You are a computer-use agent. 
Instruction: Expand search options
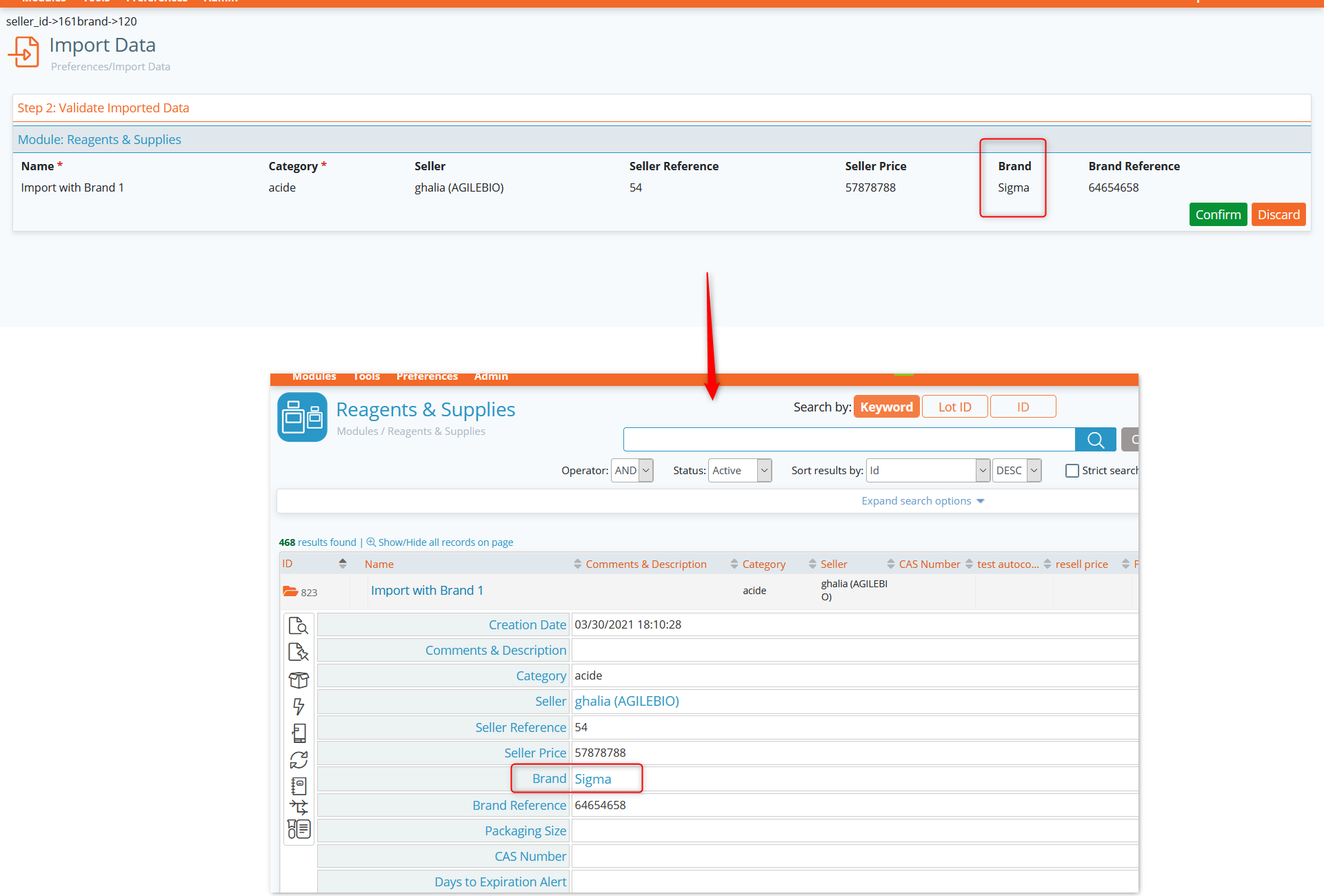pos(923,501)
